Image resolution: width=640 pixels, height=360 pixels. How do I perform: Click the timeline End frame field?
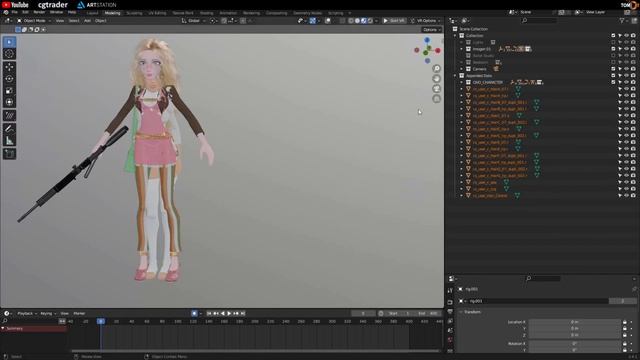[x=428, y=313]
